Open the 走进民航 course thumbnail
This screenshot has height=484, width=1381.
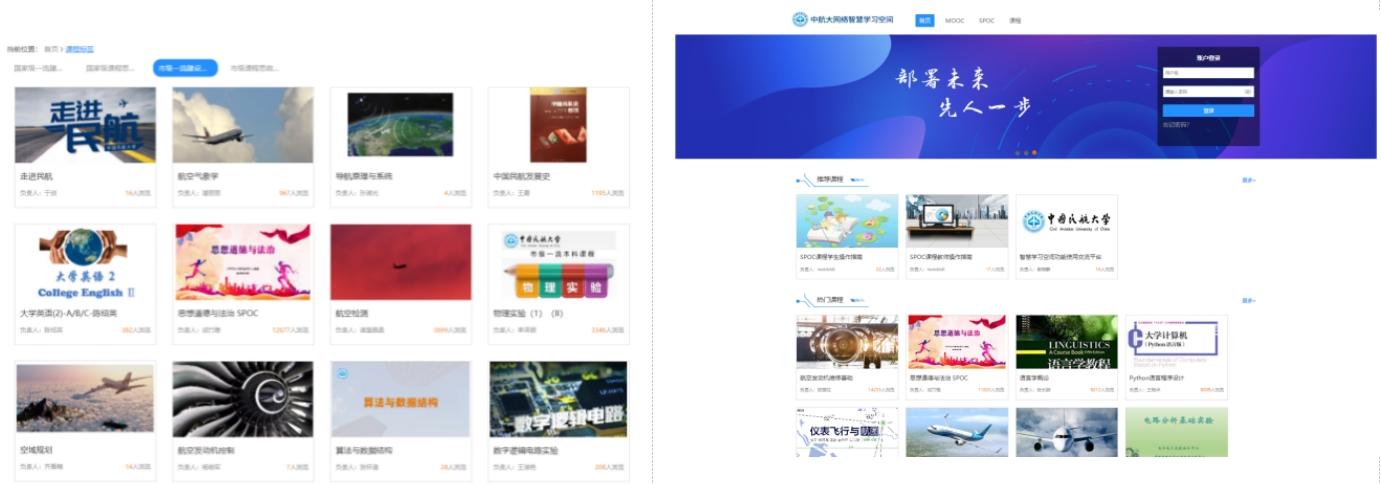pyautogui.click(x=85, y=125)
